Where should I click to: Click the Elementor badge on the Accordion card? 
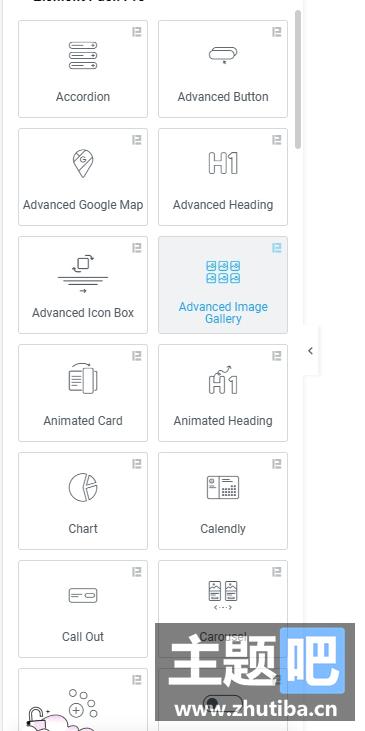point(137,32)
